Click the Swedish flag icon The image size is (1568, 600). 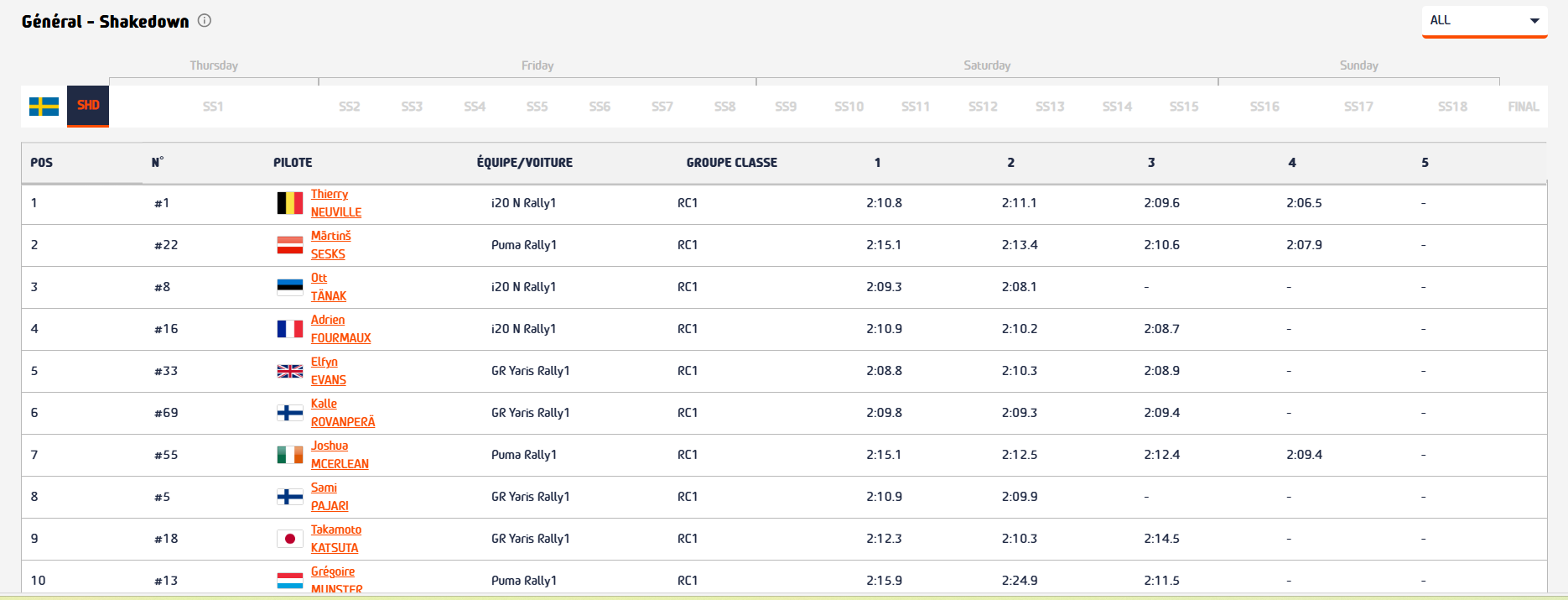(x=44, y=107)
